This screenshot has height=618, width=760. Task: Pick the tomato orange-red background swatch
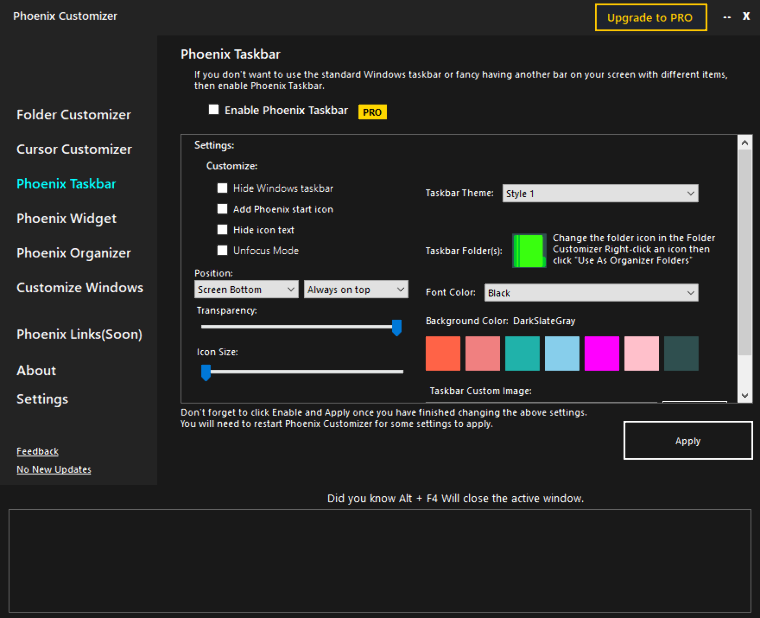(x=443, y=353)
